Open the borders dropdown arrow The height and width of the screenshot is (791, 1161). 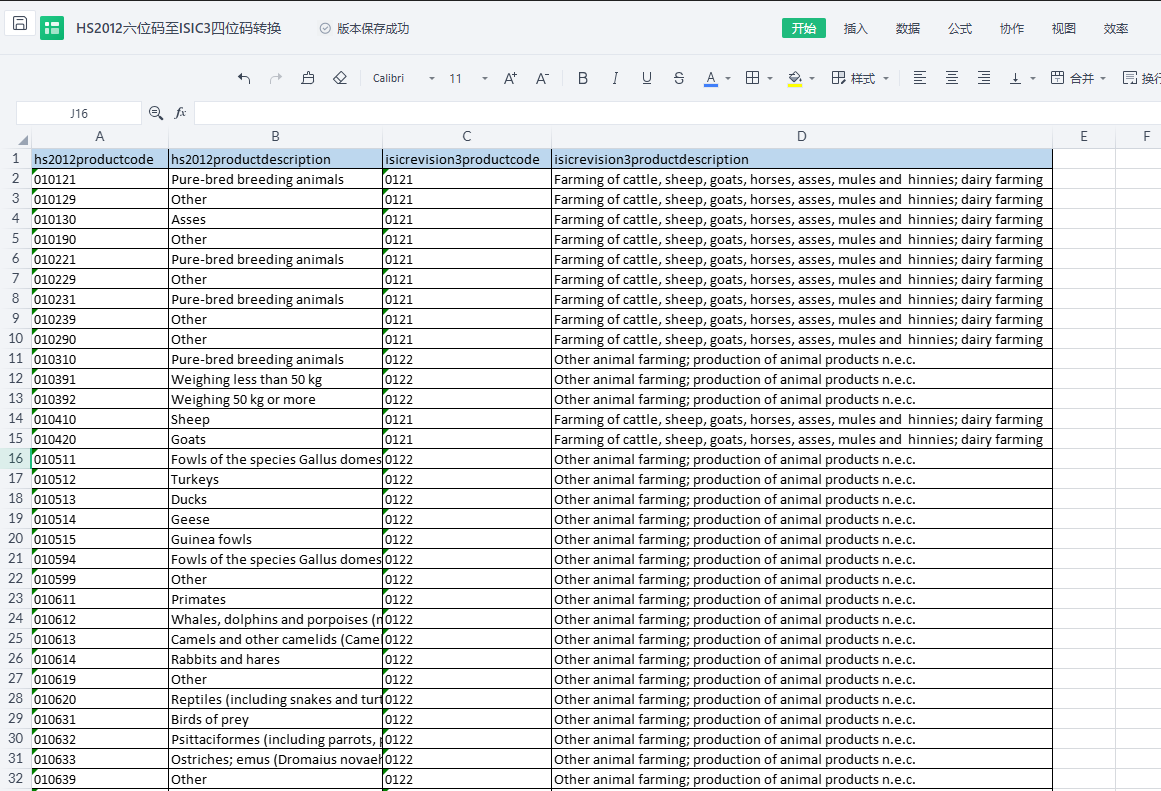tap(770, 78)
